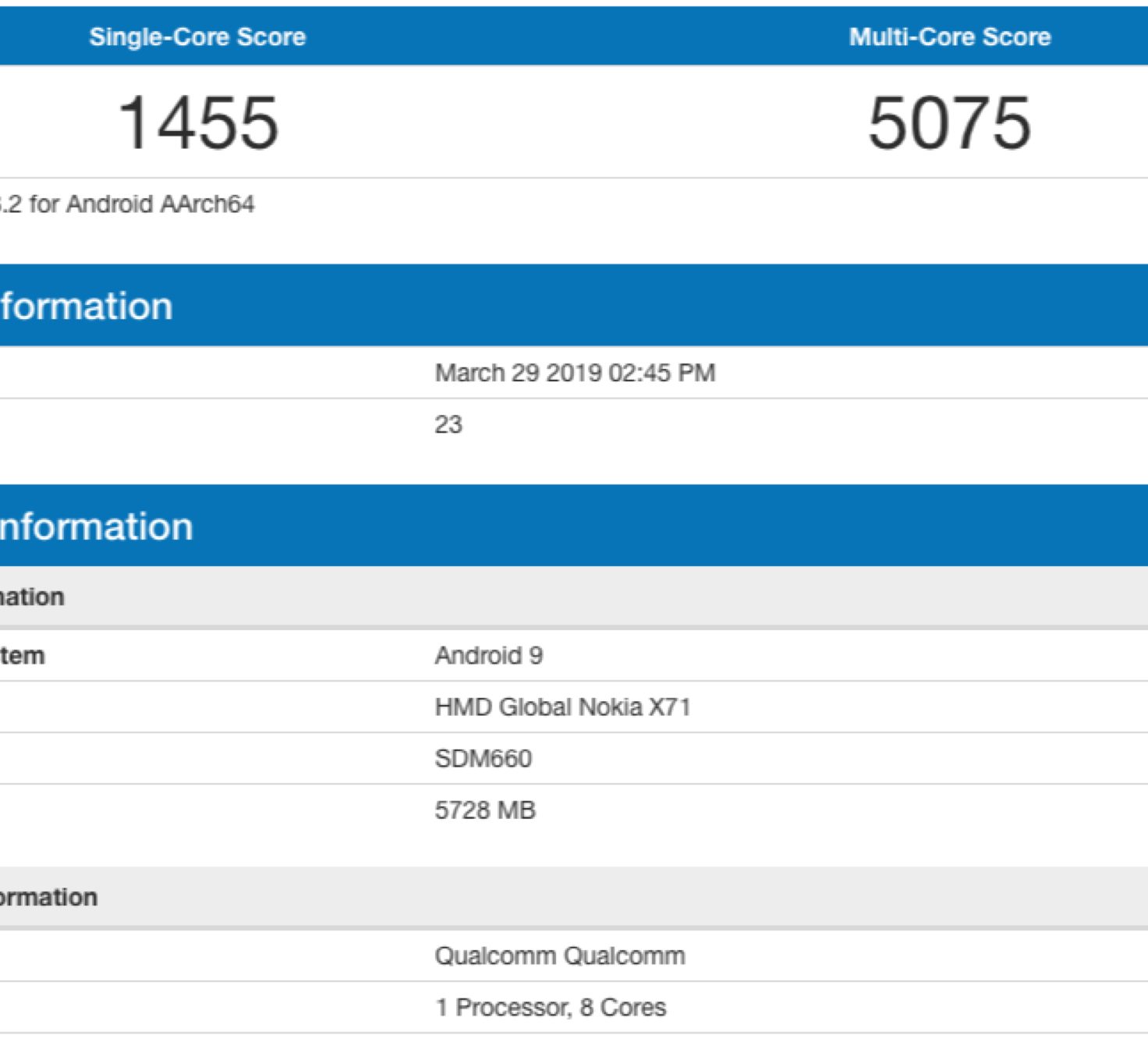Select the Android 9 operating system value
The image size is (1148, 1049).
(x=489, y=655)
